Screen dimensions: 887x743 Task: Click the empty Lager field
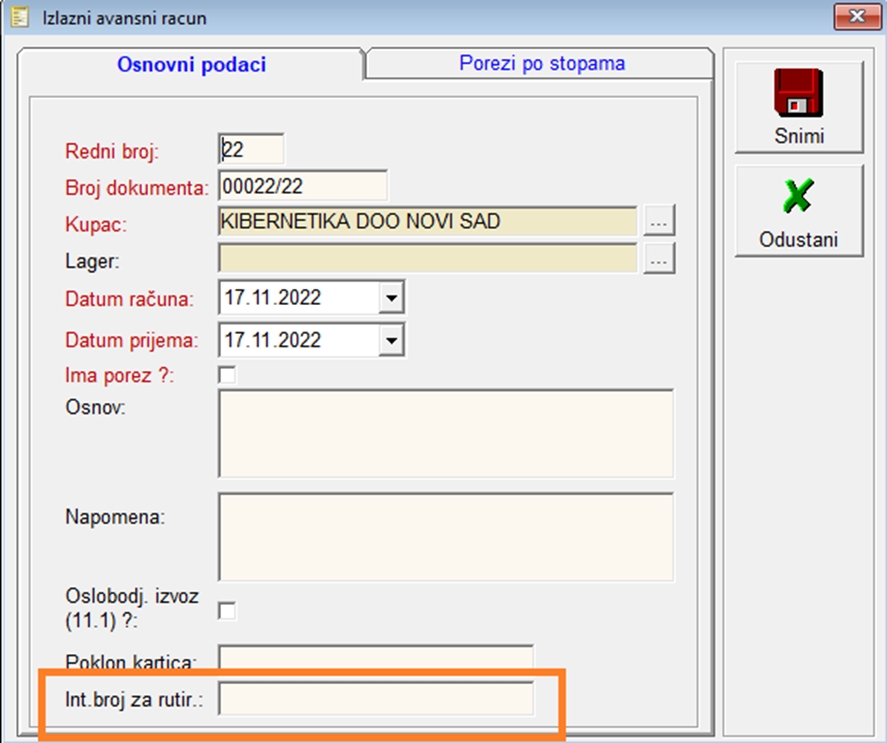pyautogui.click(x=427, y=259)
